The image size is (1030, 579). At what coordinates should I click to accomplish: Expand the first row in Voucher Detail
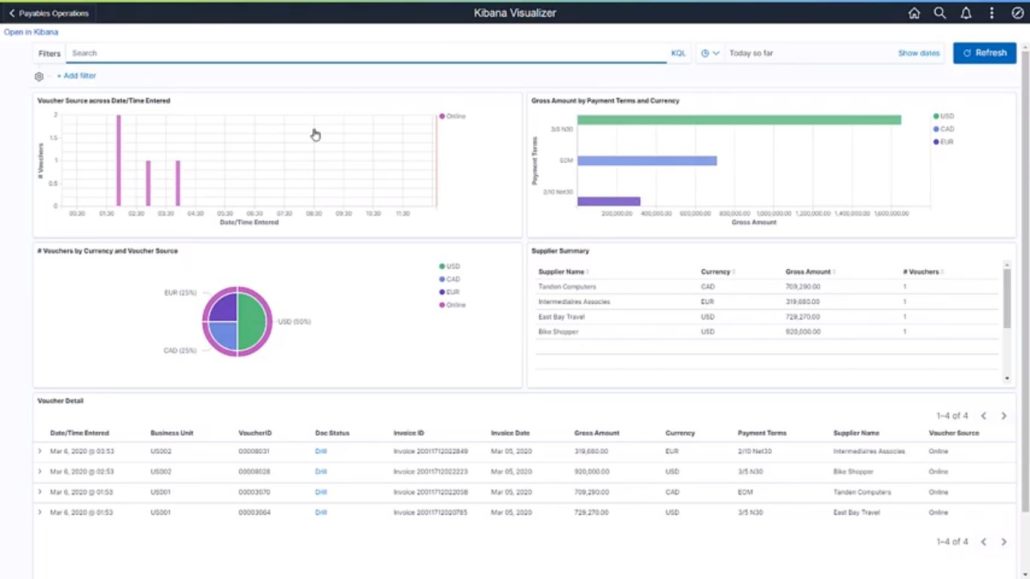[x=40, y=451]
